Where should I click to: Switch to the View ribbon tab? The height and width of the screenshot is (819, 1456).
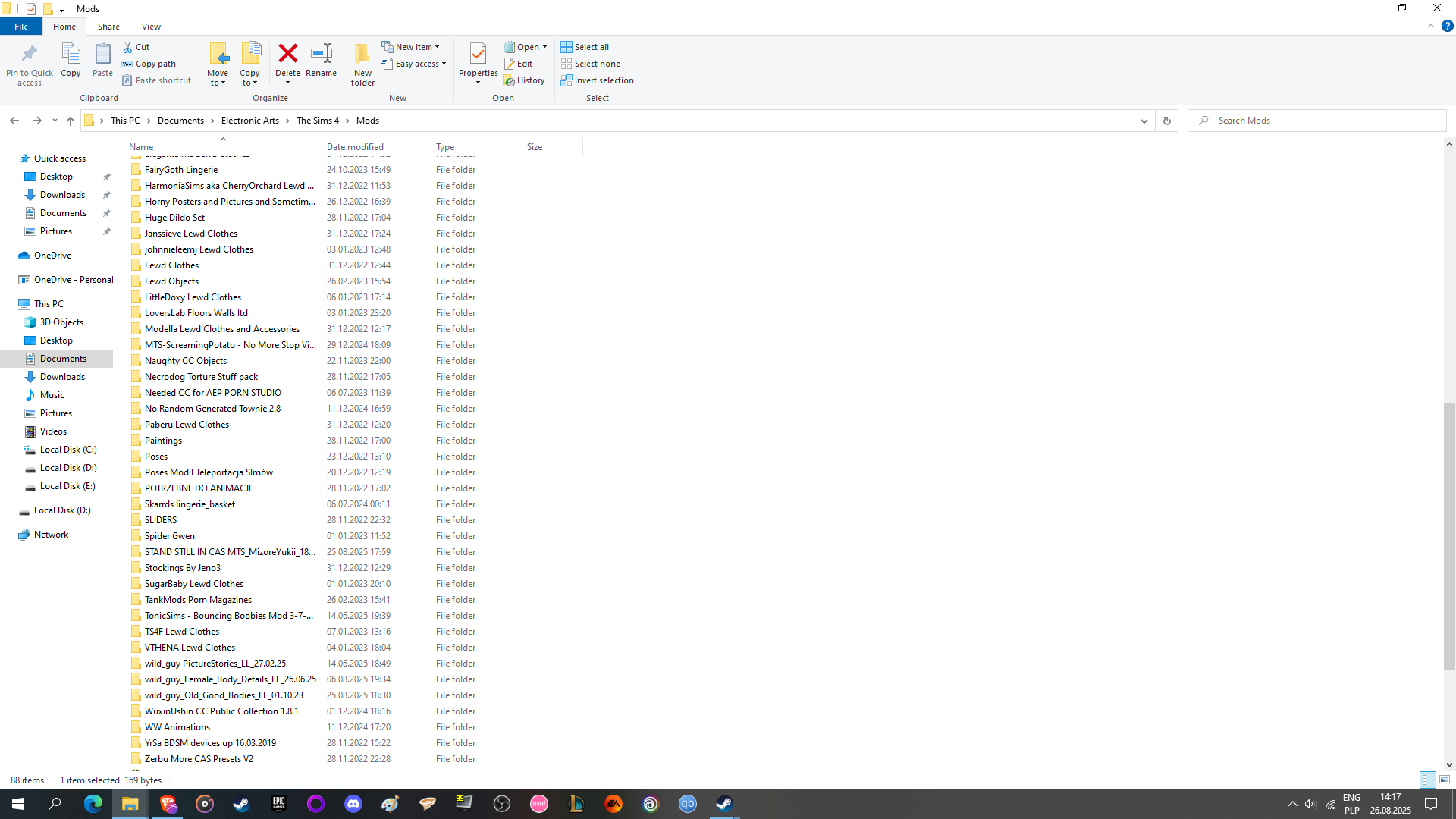[151, 27]
